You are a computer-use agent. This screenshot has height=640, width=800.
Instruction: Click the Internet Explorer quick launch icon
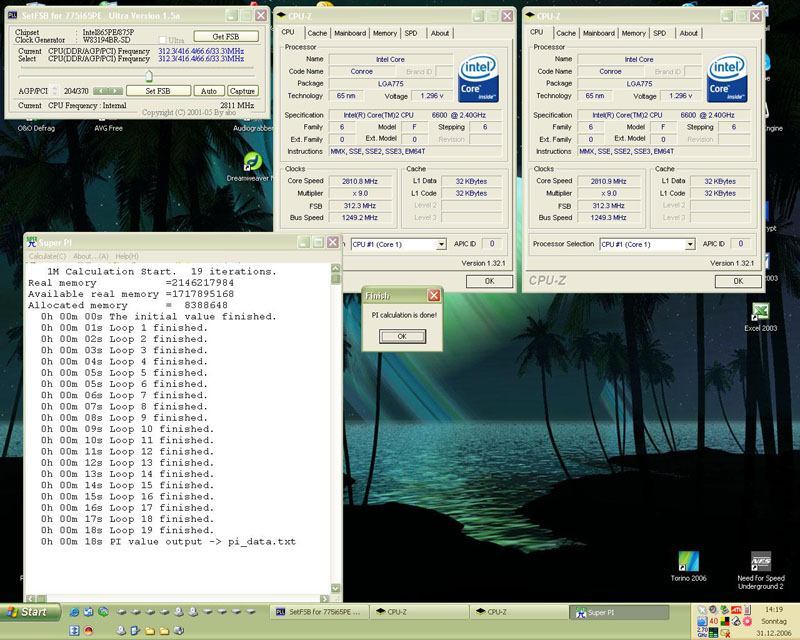pos(74,611)
